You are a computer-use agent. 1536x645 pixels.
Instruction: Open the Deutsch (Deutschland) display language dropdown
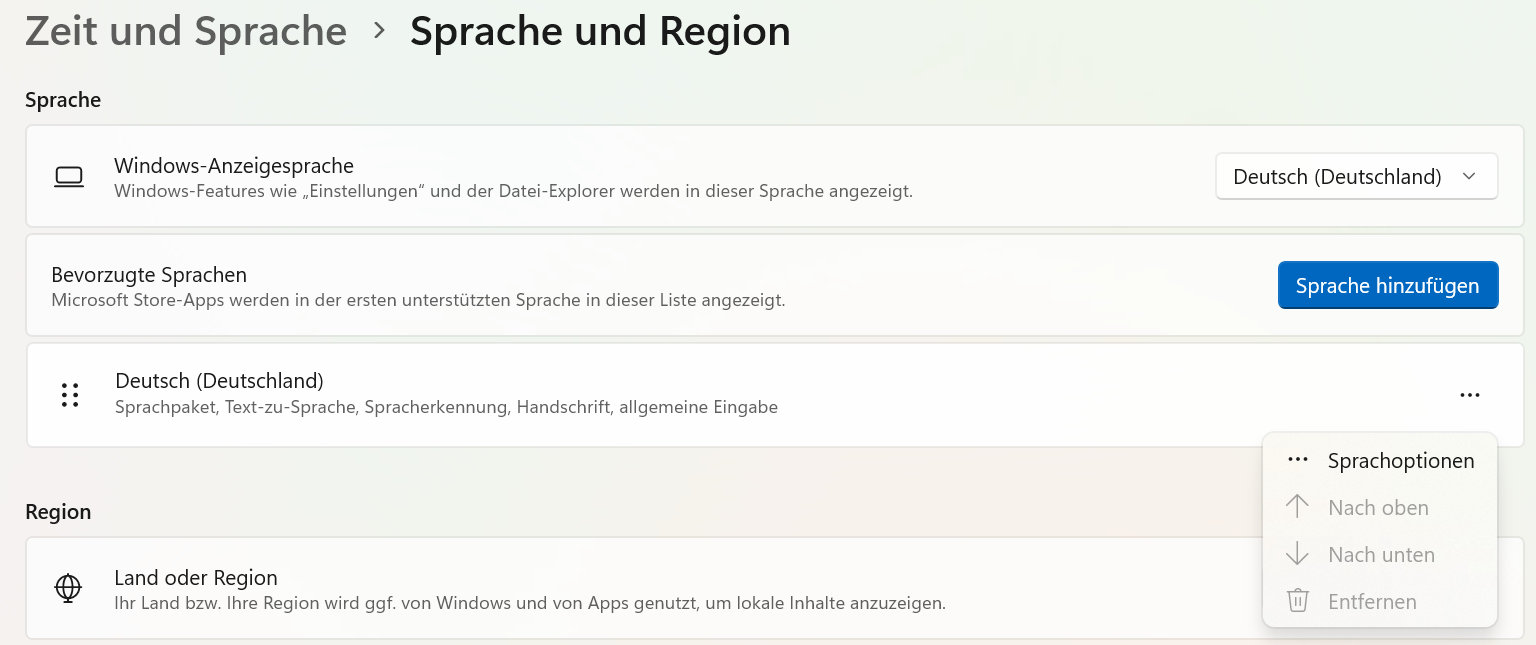pos(1355,177)
